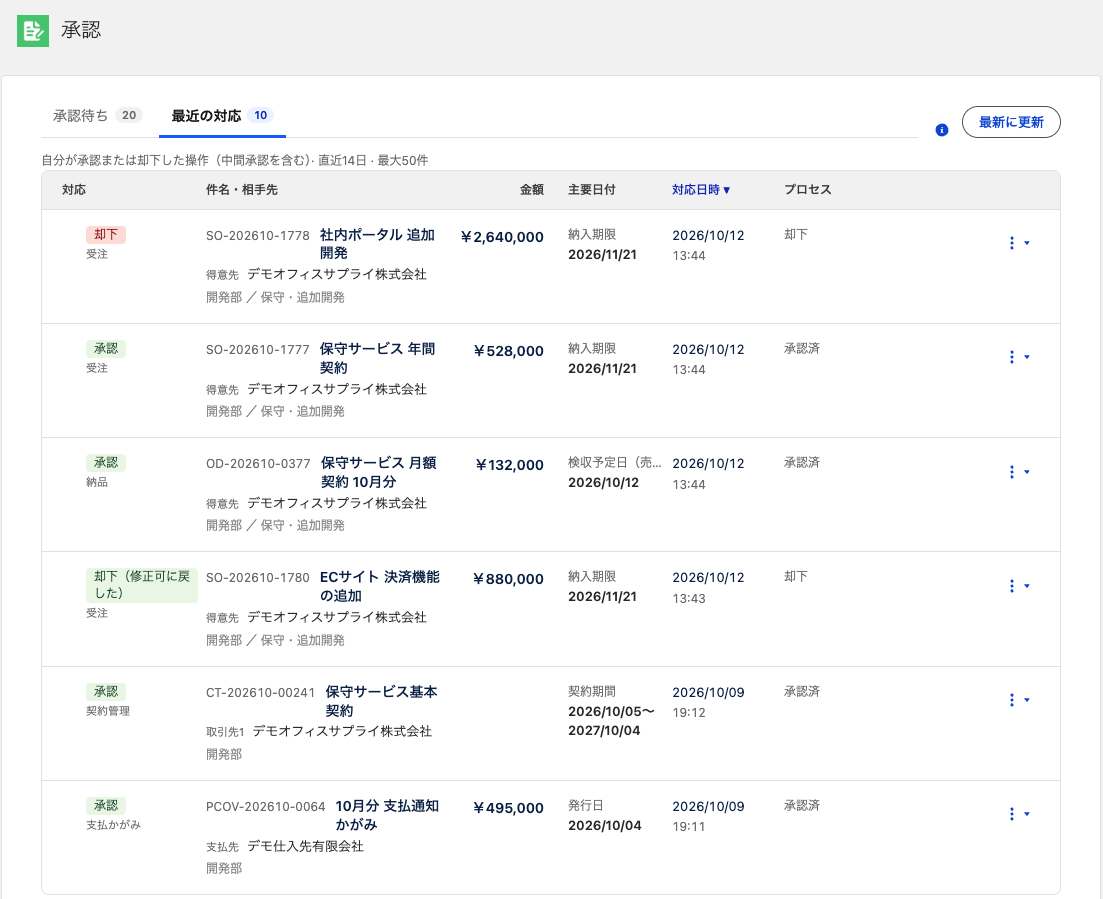Open ECサイト 決済機能の追加 link

[379, 586]
